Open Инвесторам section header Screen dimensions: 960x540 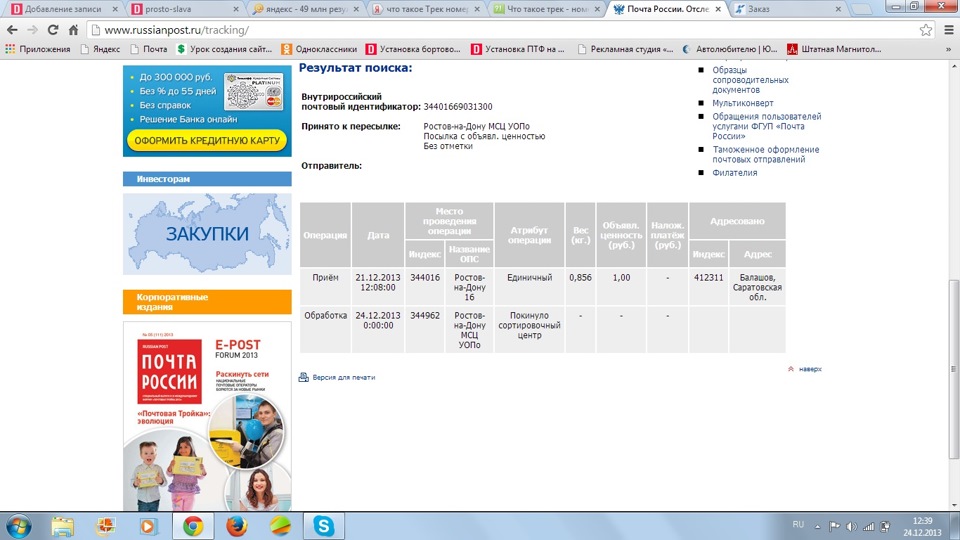(x=207, y=179)
